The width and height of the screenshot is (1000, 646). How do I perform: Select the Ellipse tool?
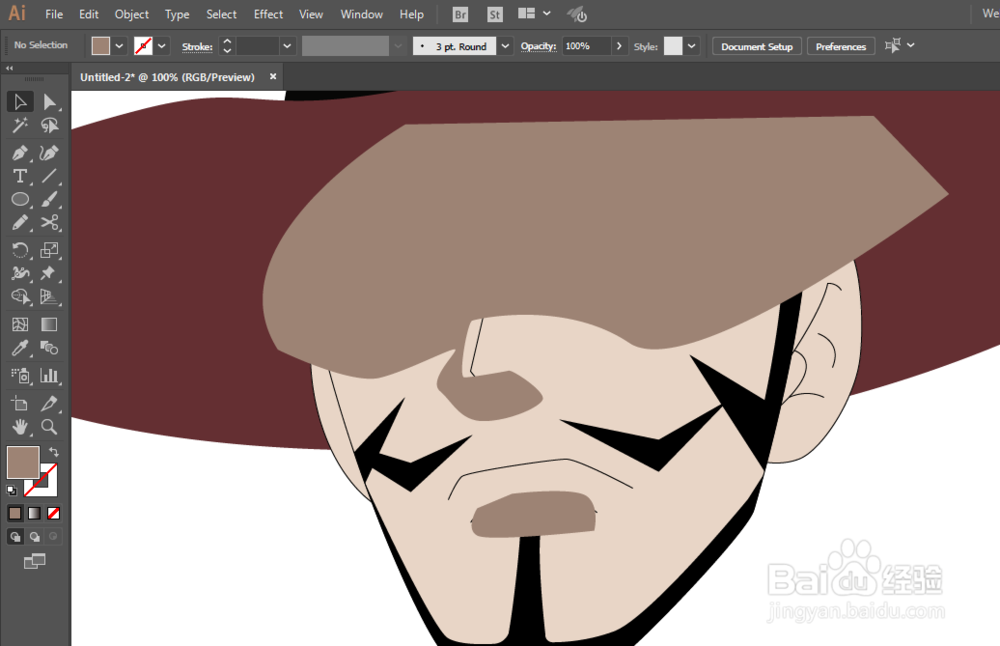(x=20, y=200)
